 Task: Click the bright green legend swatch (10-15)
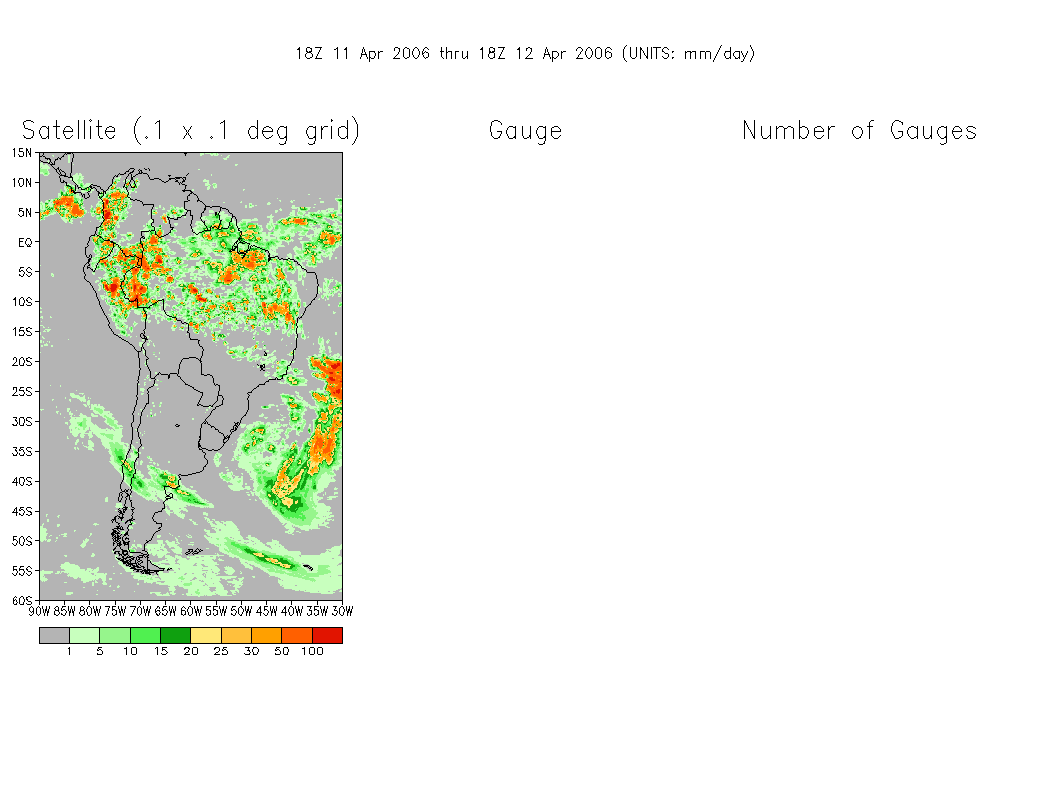click(145, 635)
